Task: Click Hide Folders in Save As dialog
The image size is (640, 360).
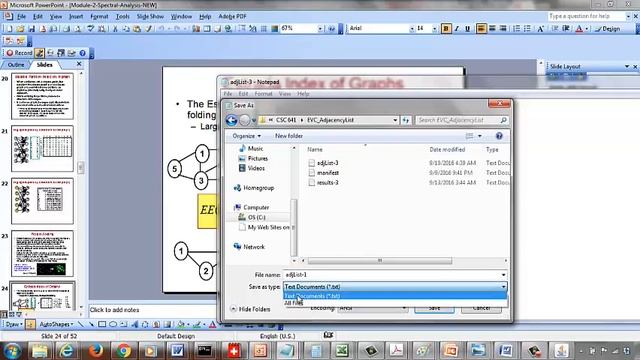Action: [250, 309]
